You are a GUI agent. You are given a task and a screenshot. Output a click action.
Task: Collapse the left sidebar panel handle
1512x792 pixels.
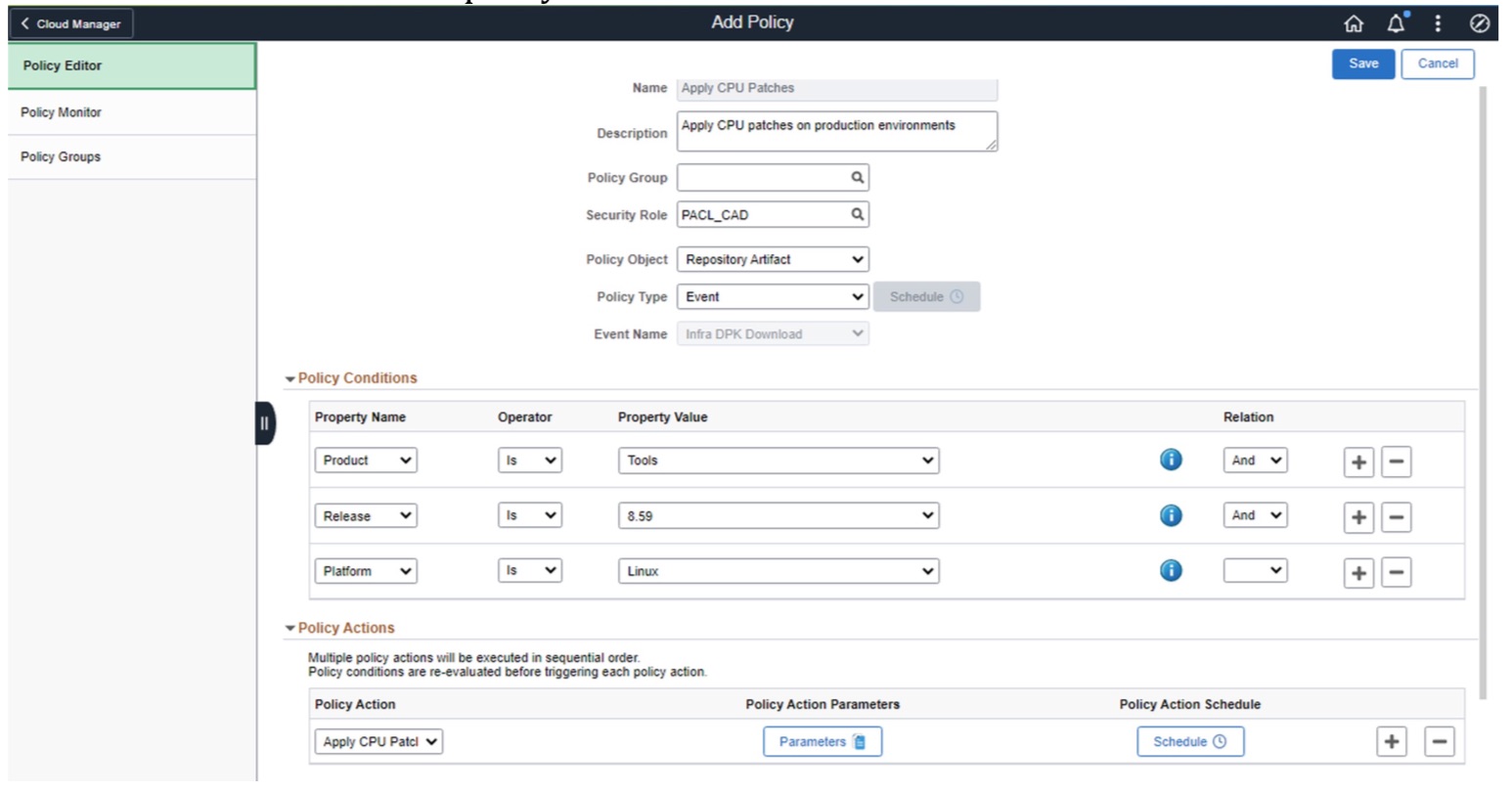[x=264, y=423]
